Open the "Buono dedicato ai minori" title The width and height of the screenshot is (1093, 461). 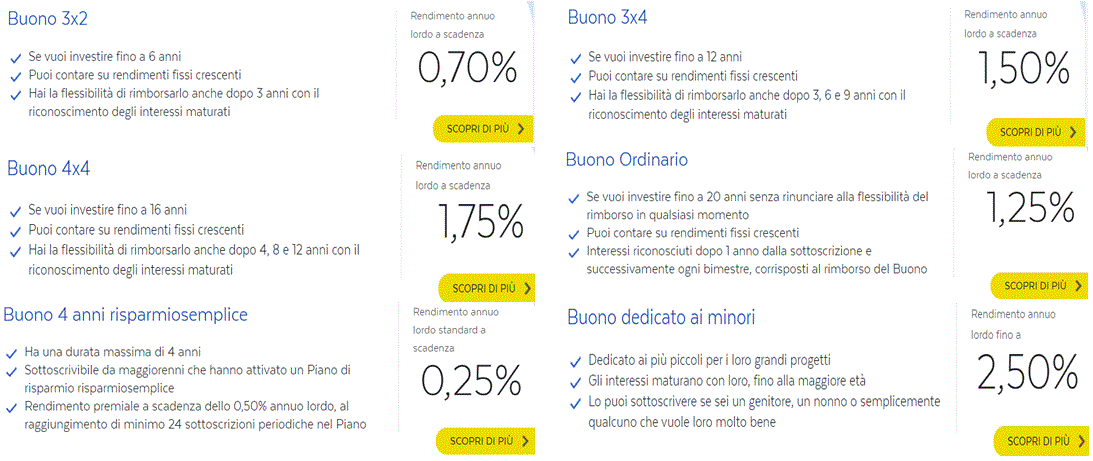(x=661, y=318)
